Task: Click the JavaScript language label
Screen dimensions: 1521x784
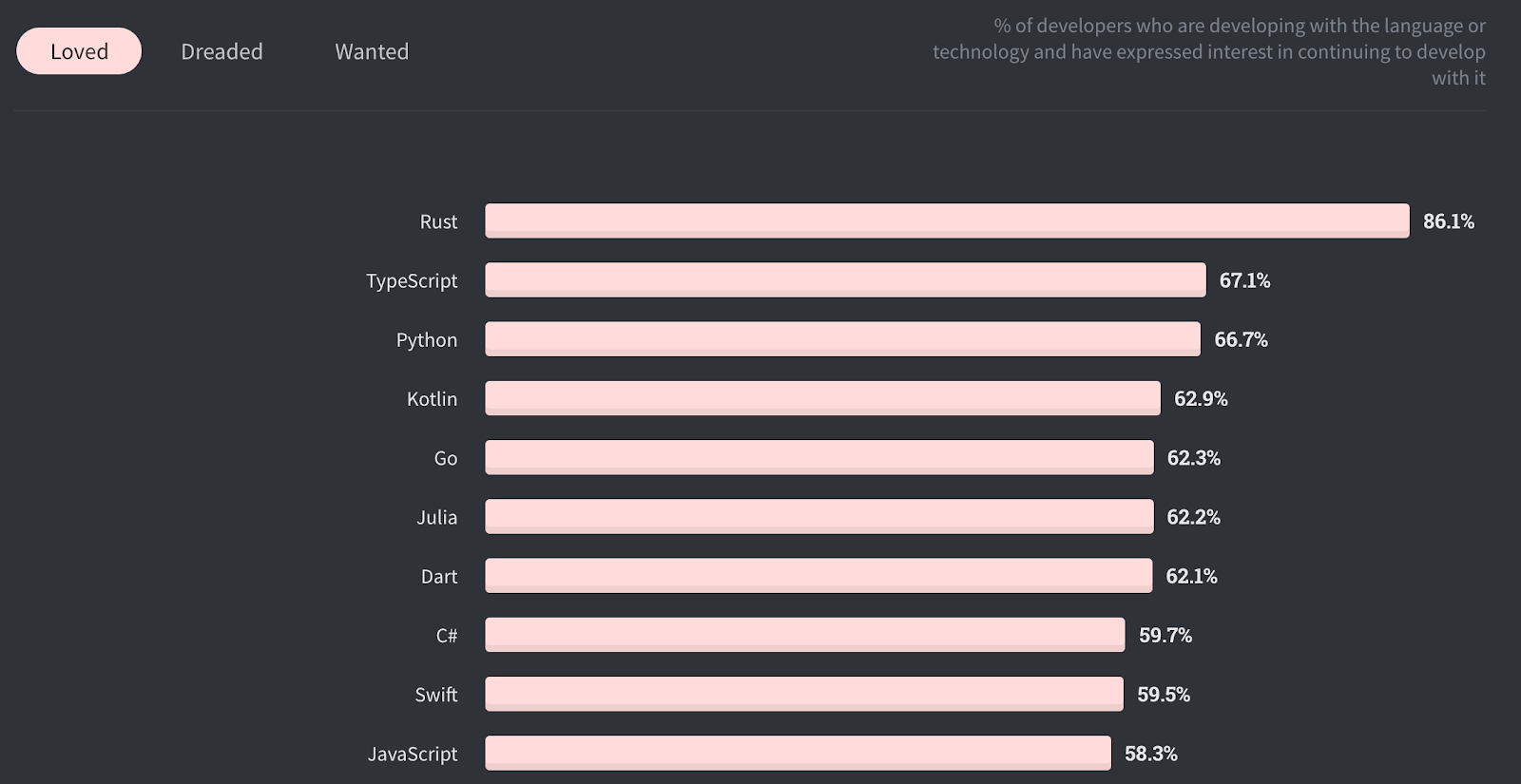Action: [x=413, y=754]
